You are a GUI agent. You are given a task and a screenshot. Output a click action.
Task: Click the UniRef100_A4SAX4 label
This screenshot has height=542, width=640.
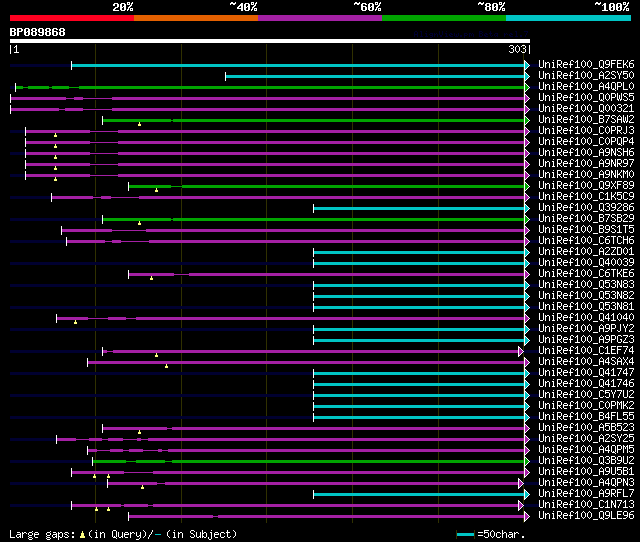pos(586,362)
